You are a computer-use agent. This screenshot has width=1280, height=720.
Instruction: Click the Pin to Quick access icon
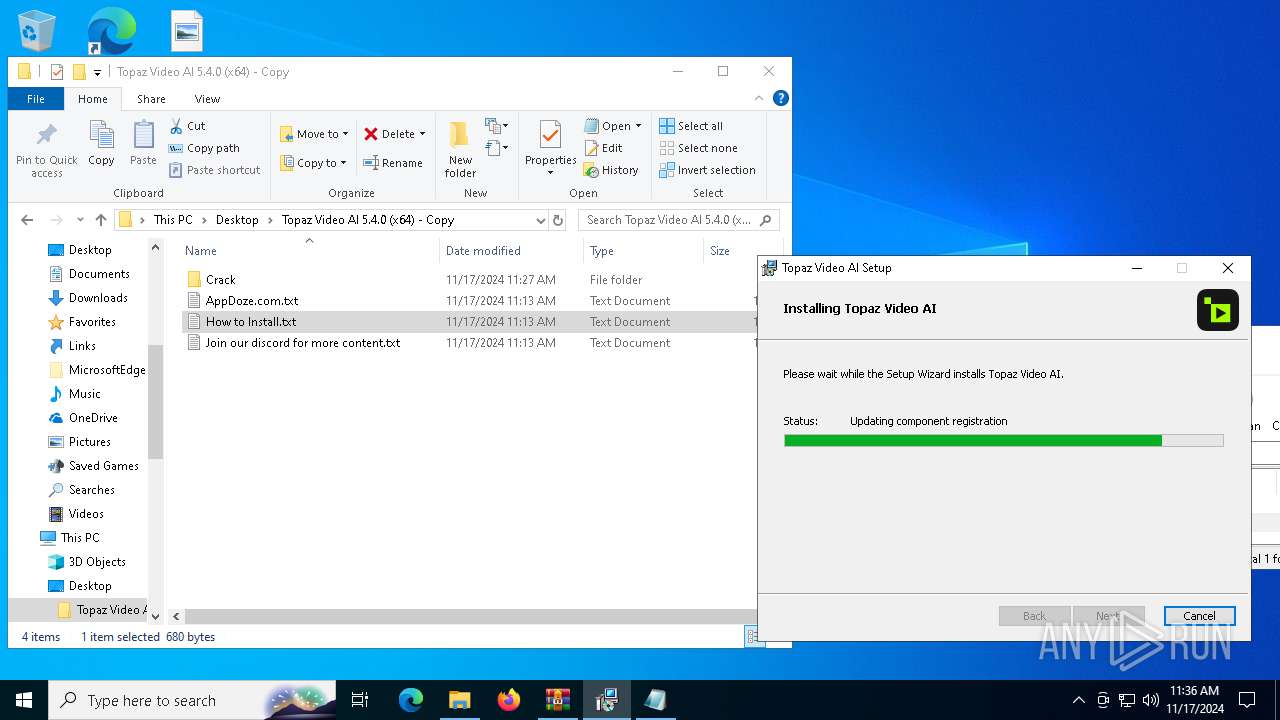pyautogui.click(x=46, y=135)
